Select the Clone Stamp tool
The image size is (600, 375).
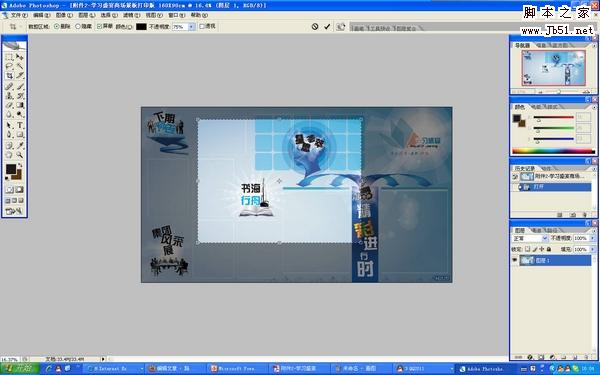[x=9, y=96]
